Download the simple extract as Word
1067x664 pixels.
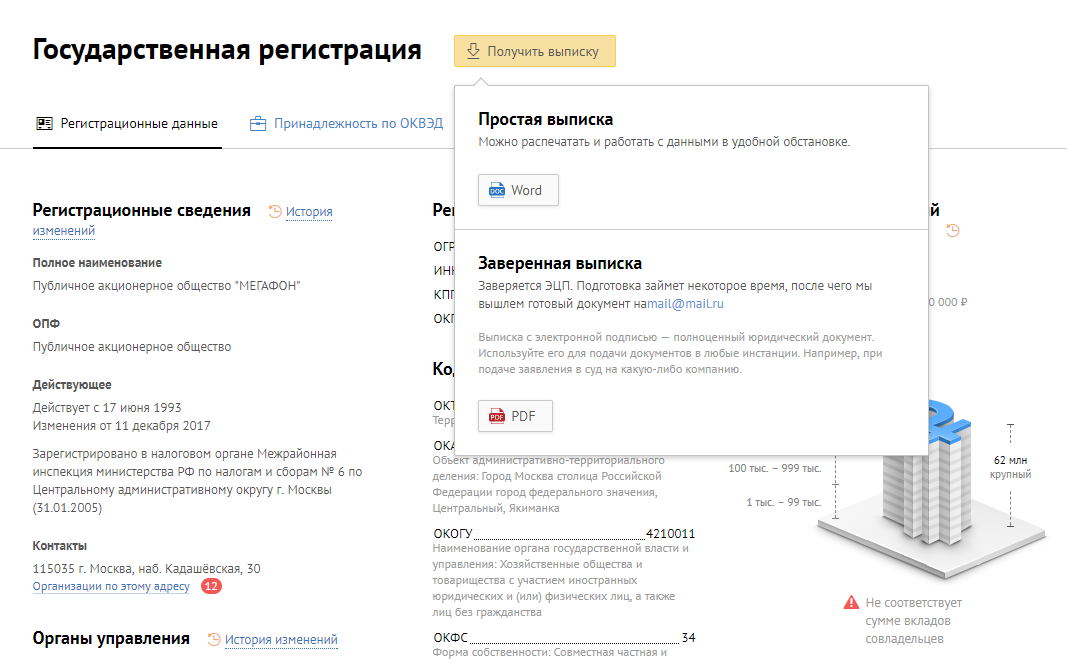click(x=518, y=190)
